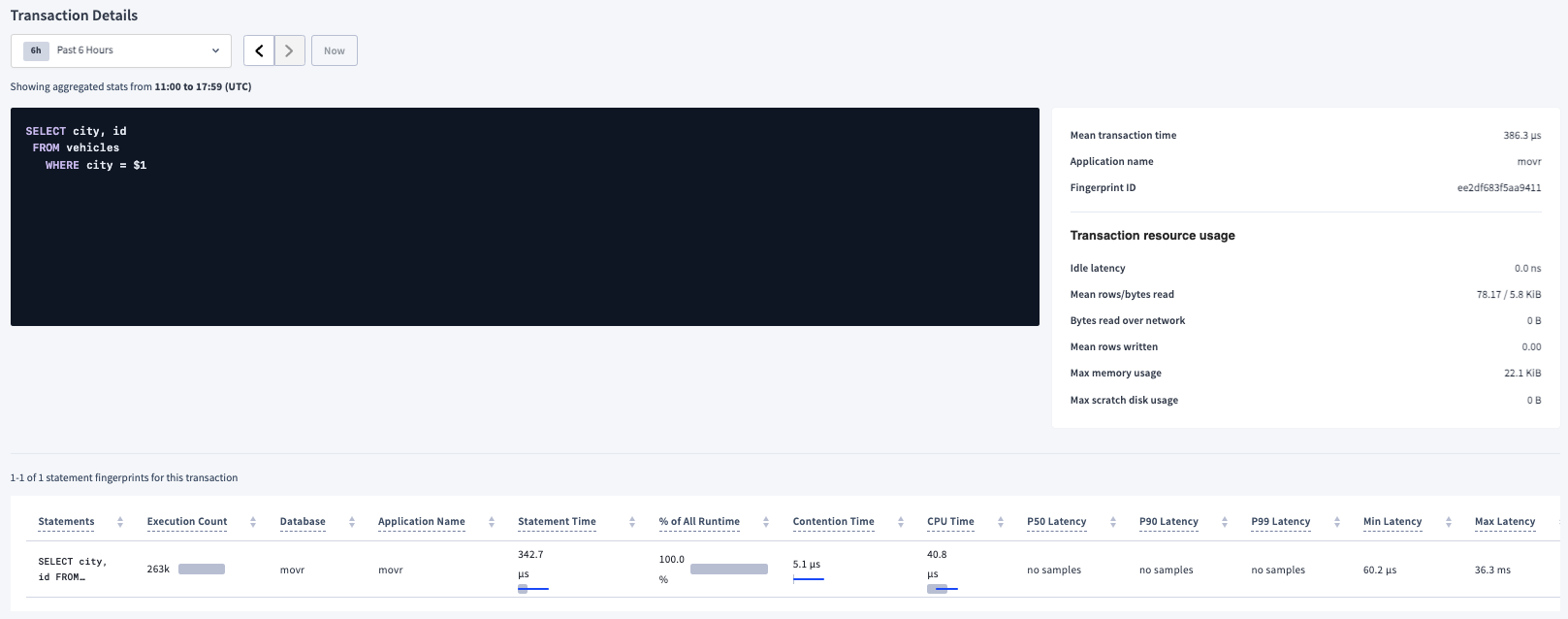
Task: Click the SQL query code block
Action: click(524, 216)
